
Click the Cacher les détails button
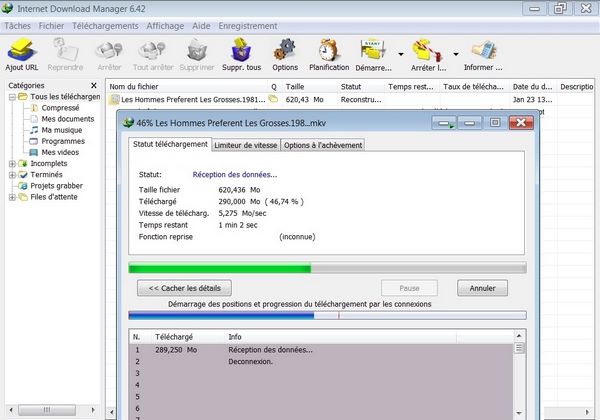[x=184, y=288]
